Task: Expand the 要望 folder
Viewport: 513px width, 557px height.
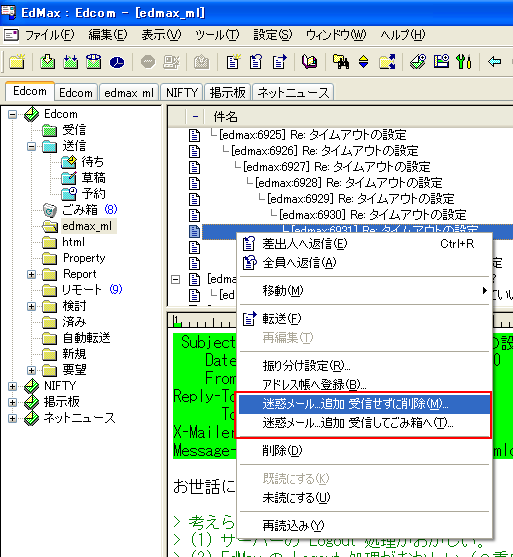Action: (x=32, y=370)
